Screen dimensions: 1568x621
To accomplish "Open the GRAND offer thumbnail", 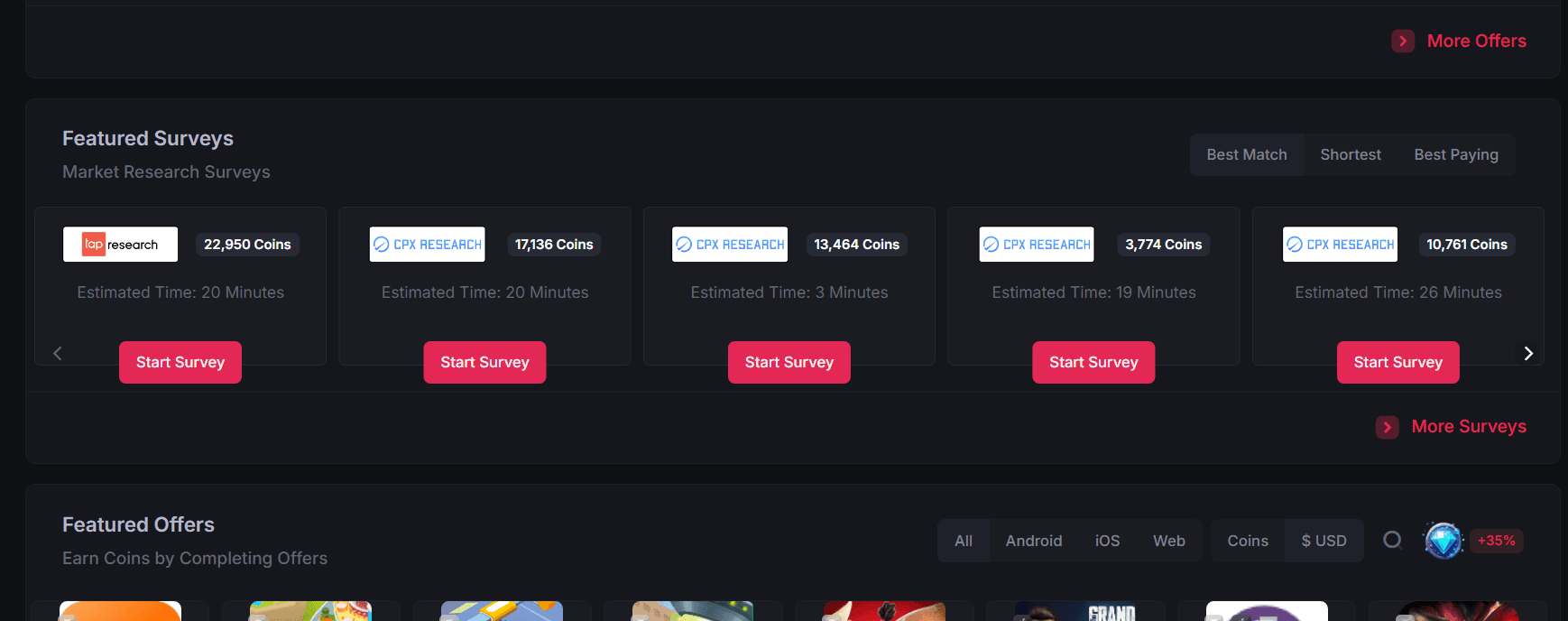I will click(x=1075, y=611).
